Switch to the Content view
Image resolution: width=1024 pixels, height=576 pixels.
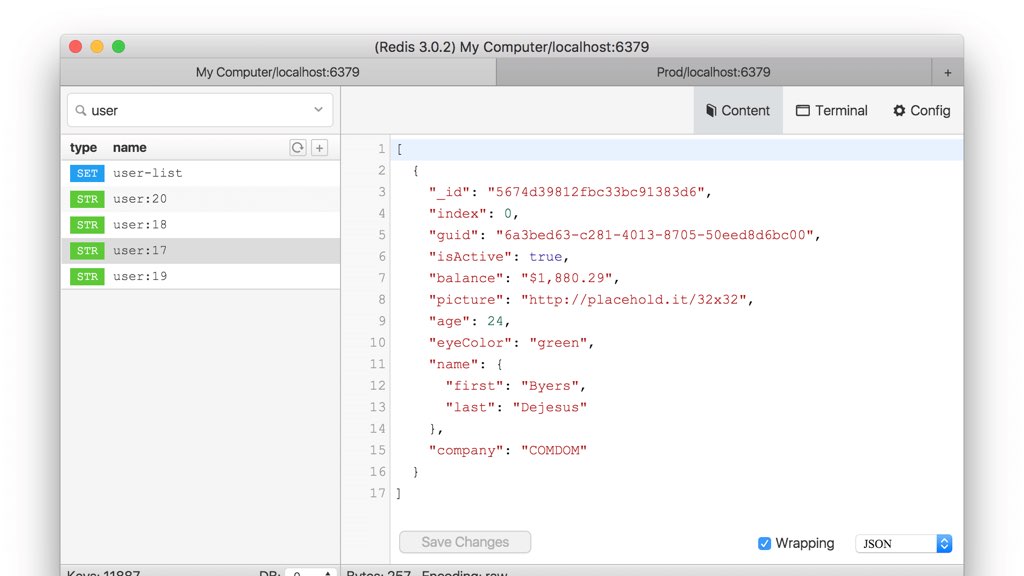tap(738, 110)
